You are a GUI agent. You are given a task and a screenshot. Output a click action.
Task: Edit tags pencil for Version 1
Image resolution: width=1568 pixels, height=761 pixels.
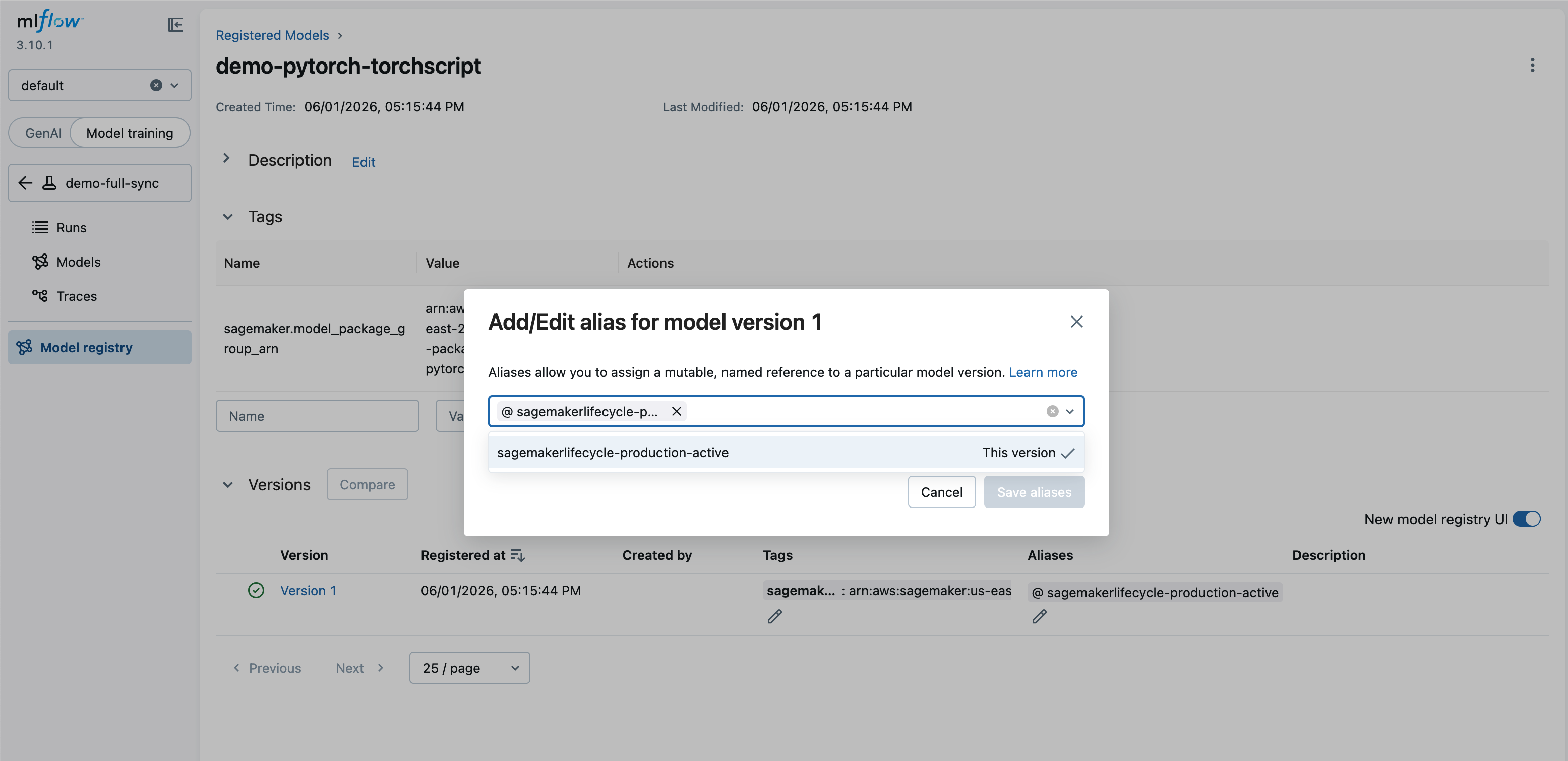774,617
